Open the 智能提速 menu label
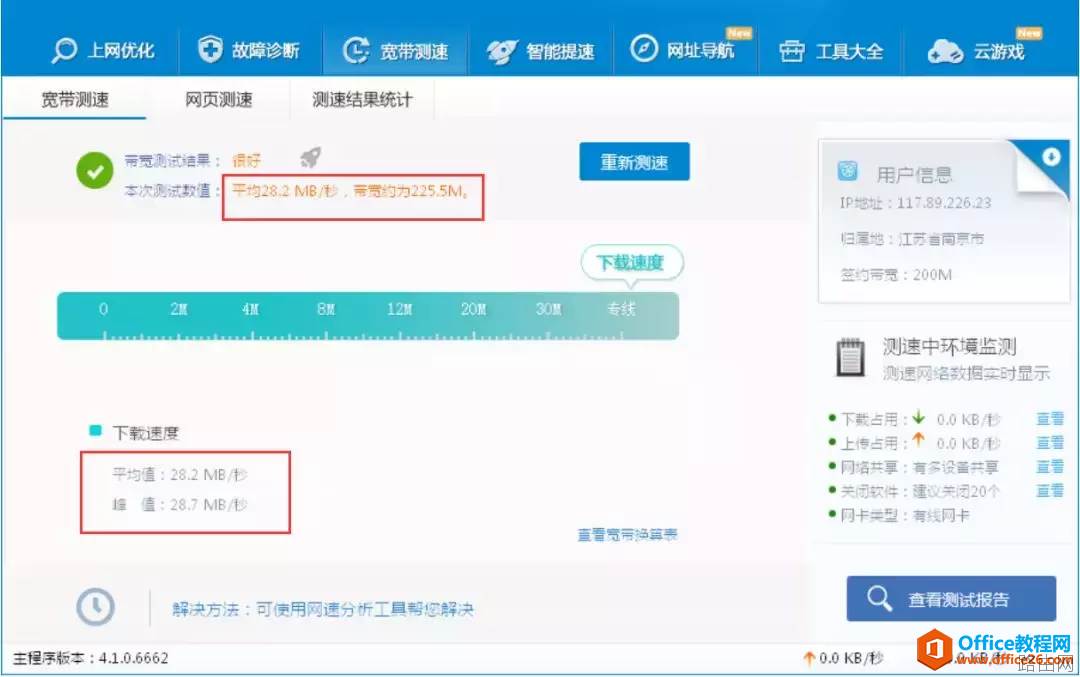Screen dimensions: 1080x677 coord(560,52)
